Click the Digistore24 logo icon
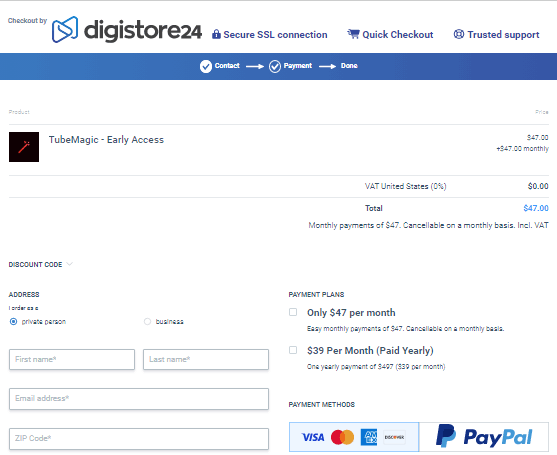The image size is (557, 455). pyautogui.click(x=65, y=29)
